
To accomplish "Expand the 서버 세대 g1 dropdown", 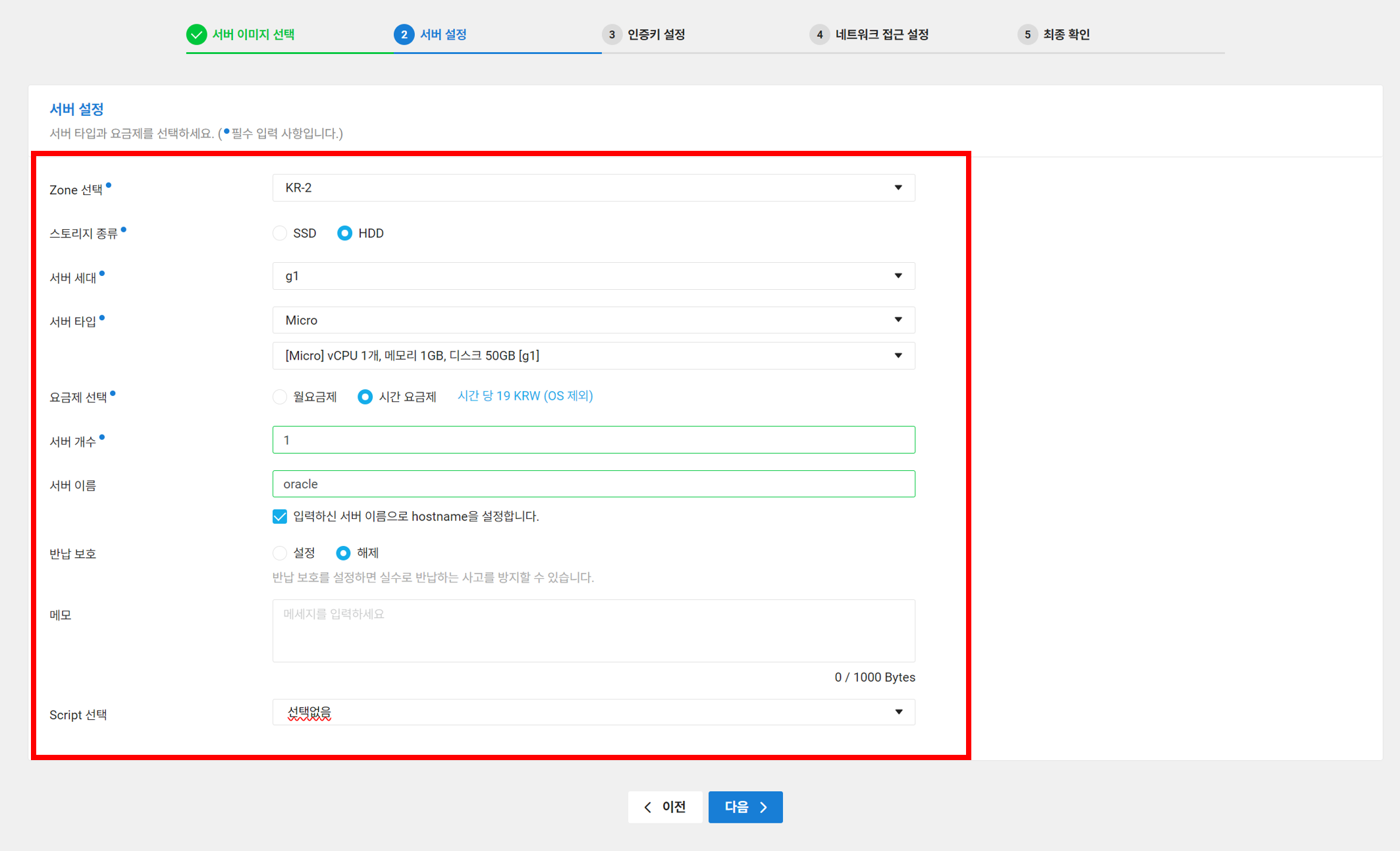I will point(593,276).
